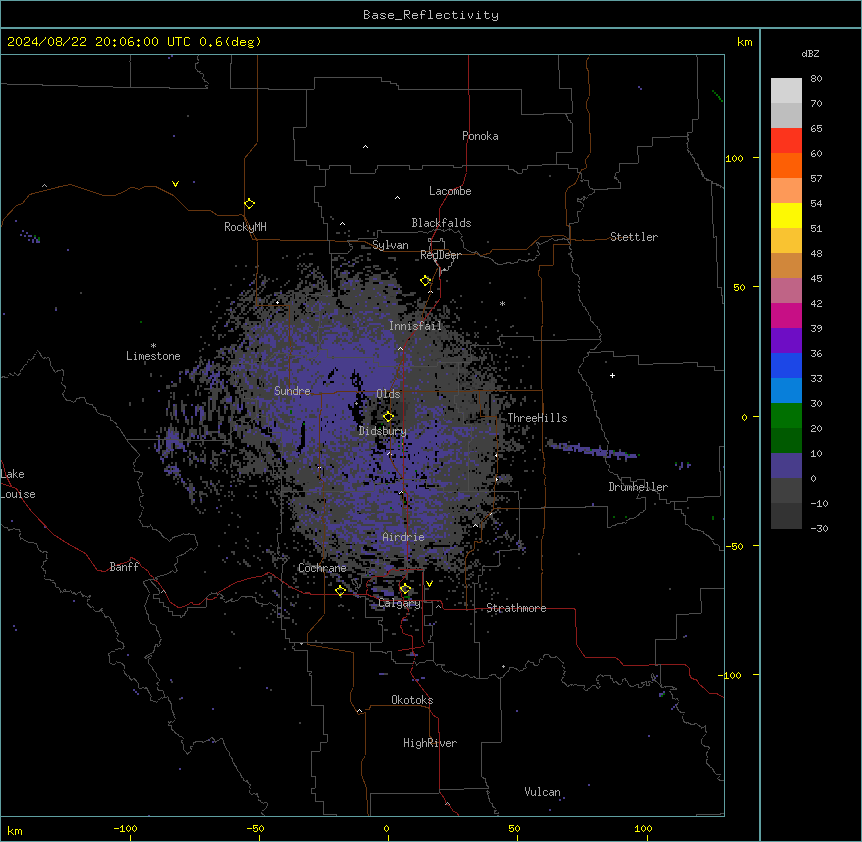
Task: Click the Ponoka city label
Action: (480, 136)
